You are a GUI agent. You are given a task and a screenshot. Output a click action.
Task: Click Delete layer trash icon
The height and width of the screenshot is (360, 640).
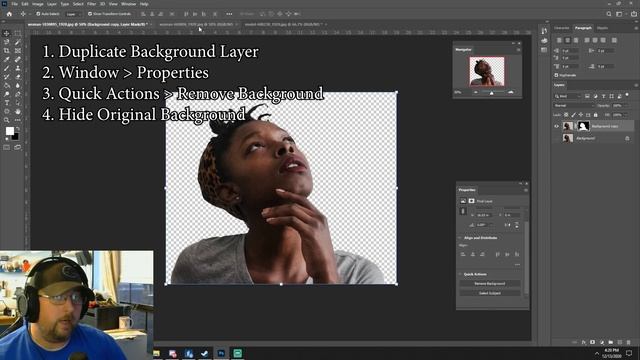pos(629,342)
